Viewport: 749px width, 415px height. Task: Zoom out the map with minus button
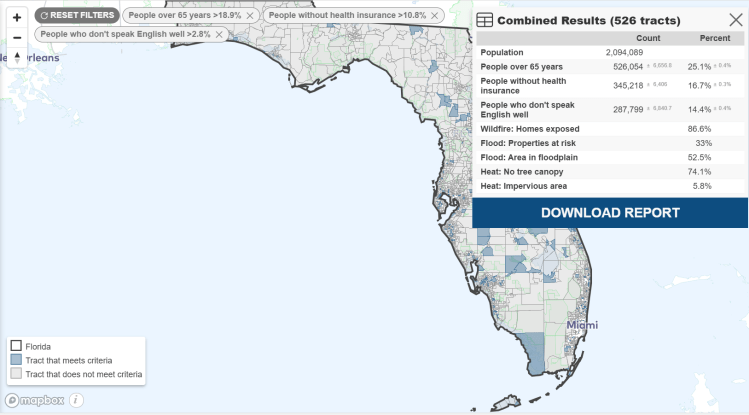[17, 38]
